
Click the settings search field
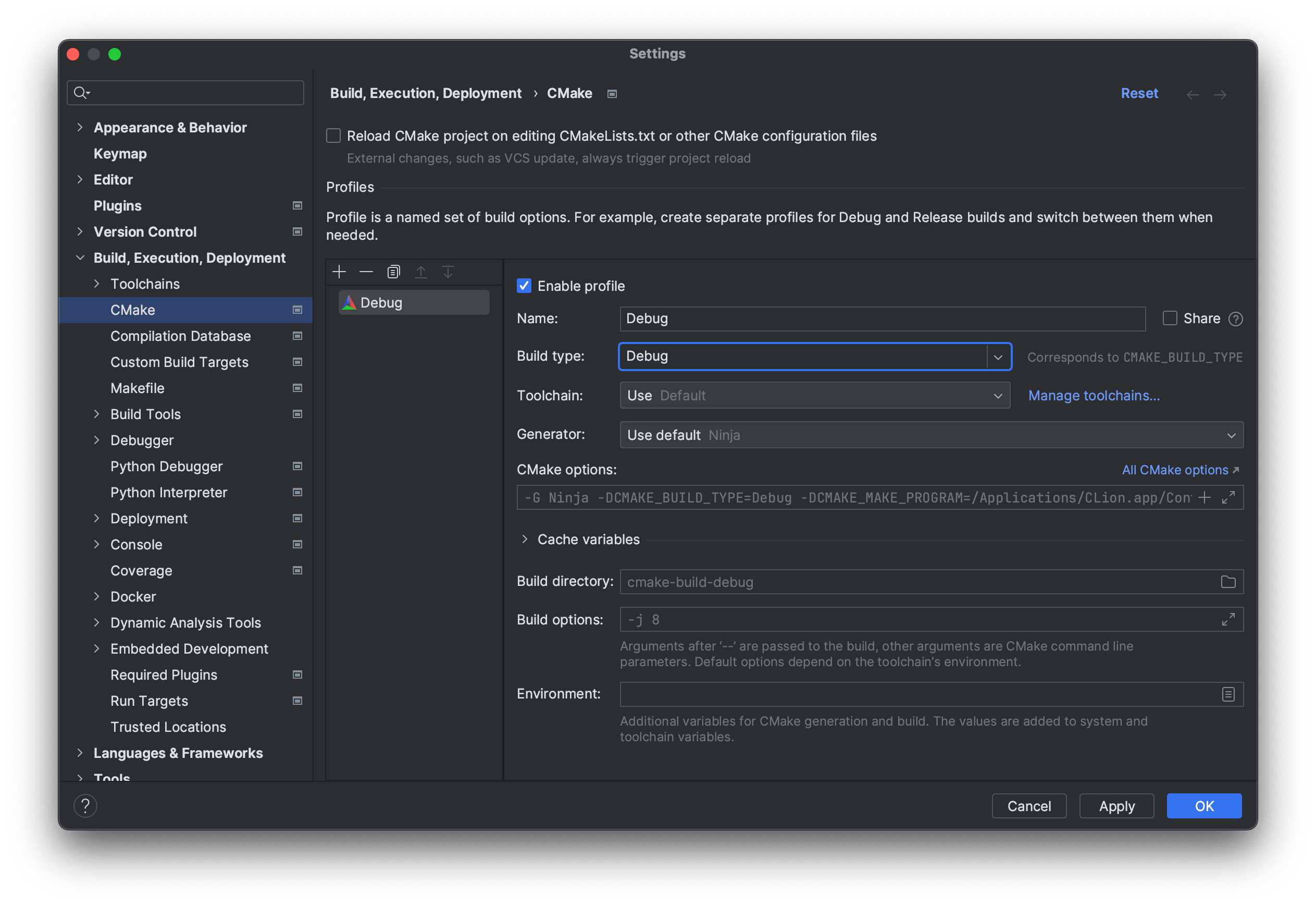coord(185,92)
